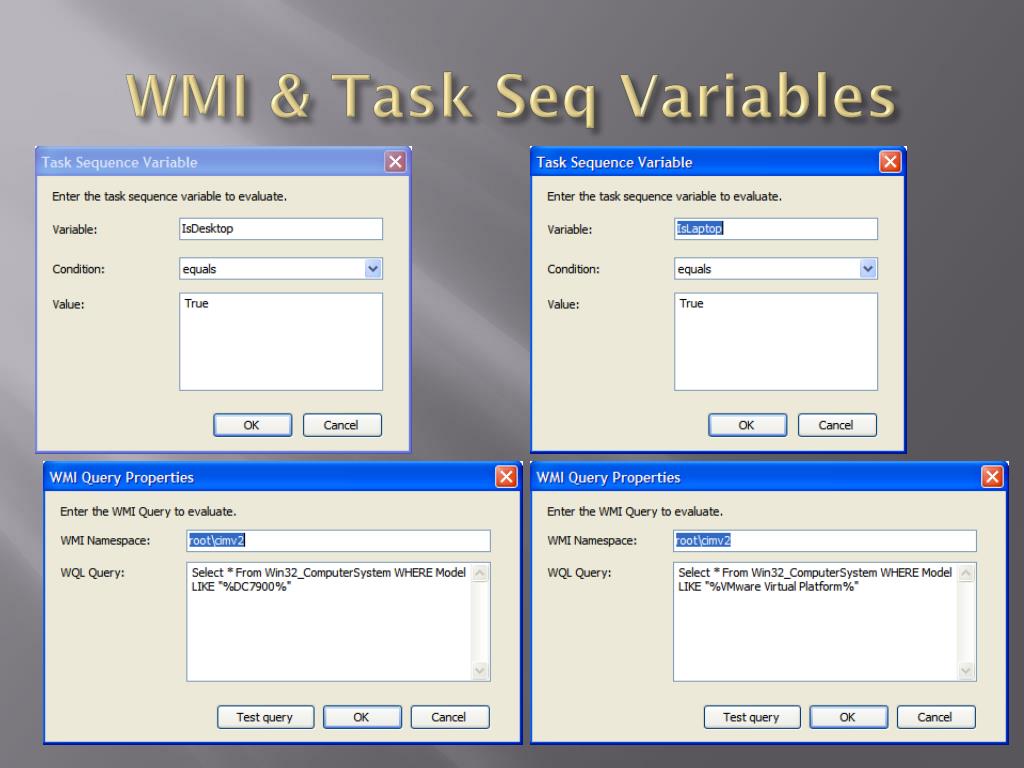Test query for VMware Virtual Platform query

pos(752,717)
